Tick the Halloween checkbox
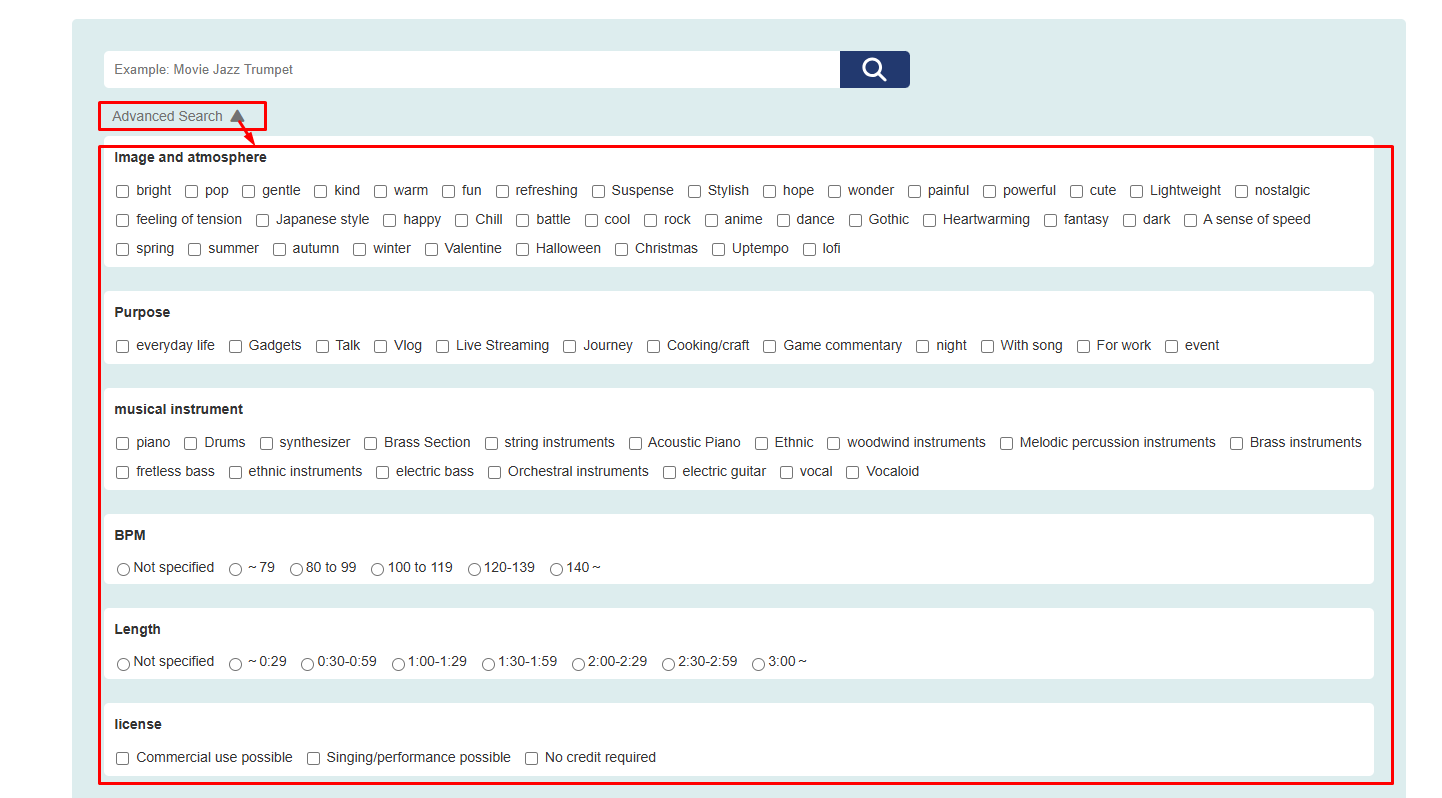The image size is (1442, 798). (x=523, y=249)
